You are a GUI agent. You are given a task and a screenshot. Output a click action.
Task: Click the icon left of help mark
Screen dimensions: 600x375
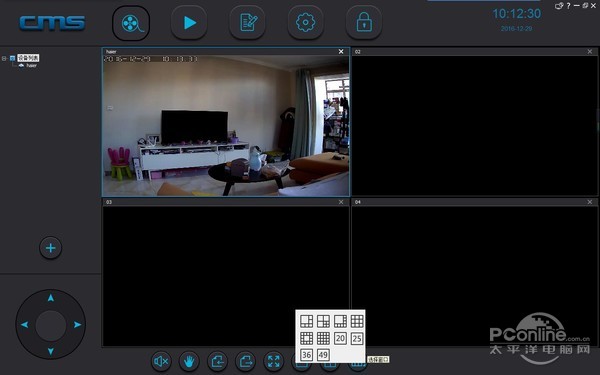tap(559, 6)
